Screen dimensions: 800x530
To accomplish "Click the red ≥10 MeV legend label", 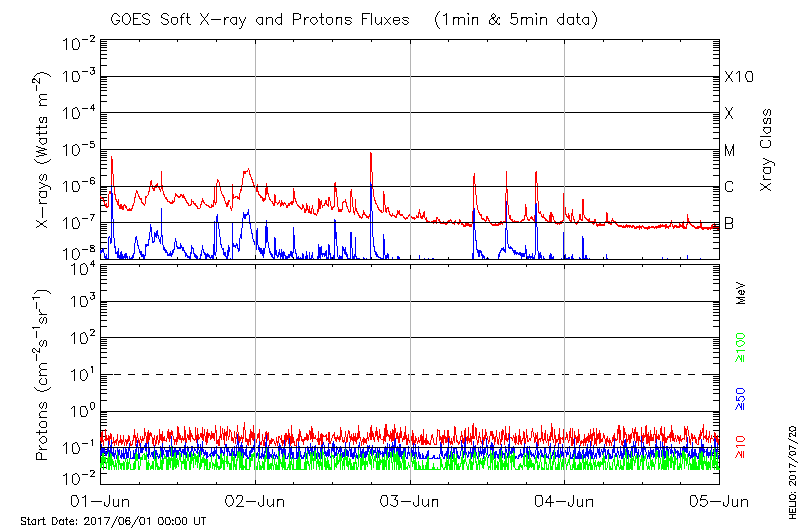I will (741, 445).
